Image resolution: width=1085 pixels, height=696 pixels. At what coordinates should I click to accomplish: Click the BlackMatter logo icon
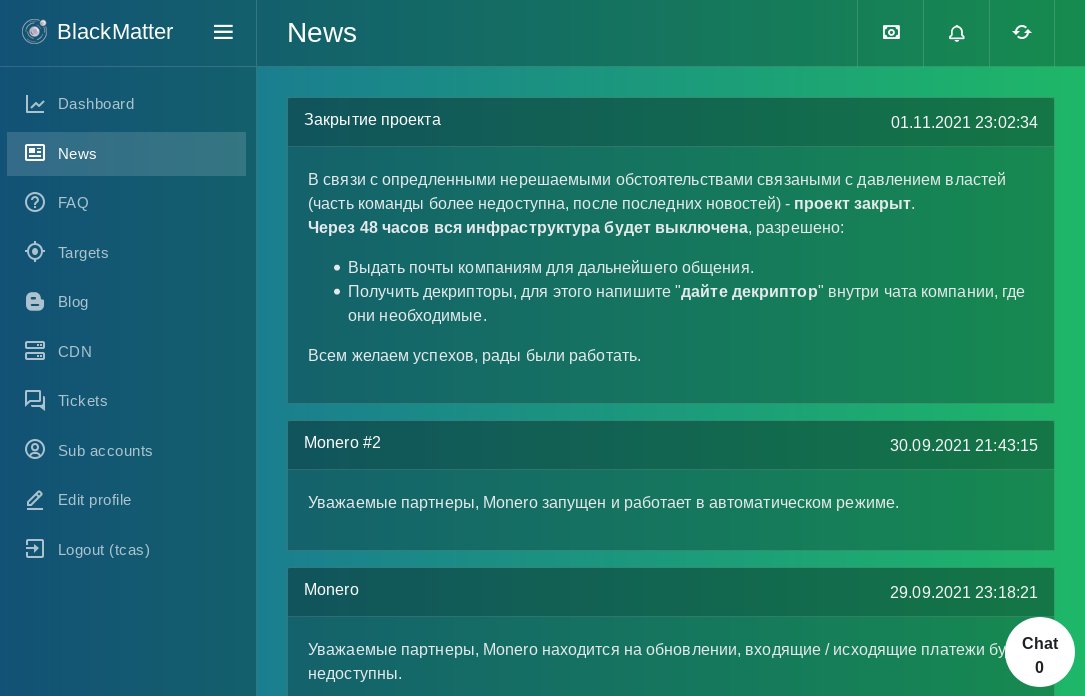click(34, 32)
